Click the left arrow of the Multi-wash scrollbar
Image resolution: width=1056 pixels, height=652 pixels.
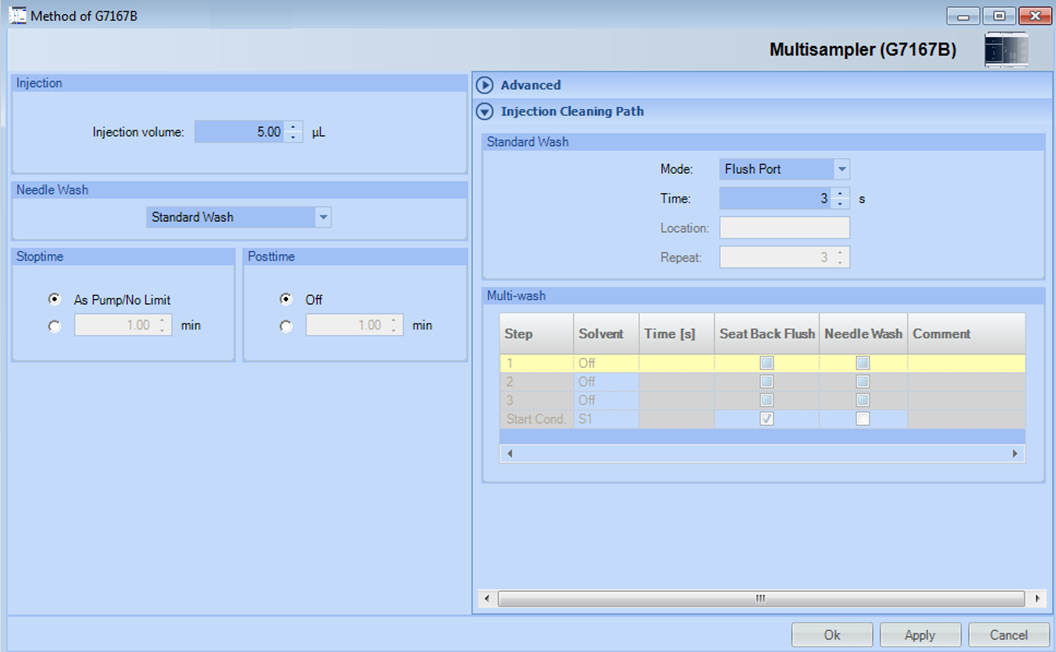point(509,453)
